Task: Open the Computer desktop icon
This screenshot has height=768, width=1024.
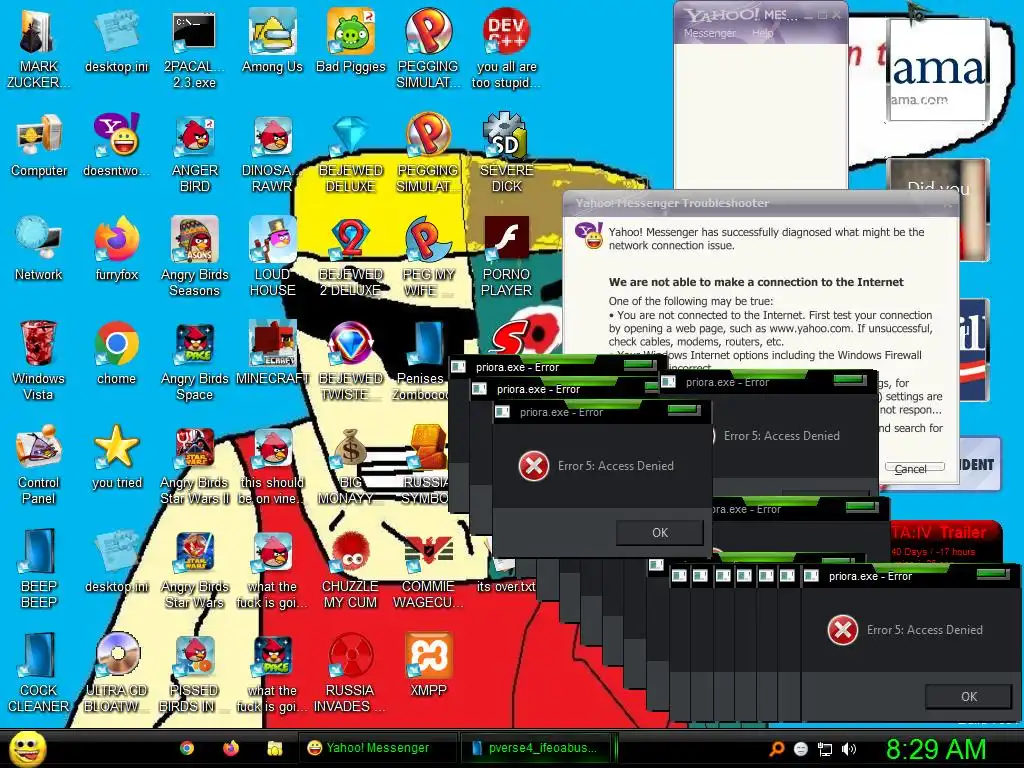Action: [x=39, y=145]
